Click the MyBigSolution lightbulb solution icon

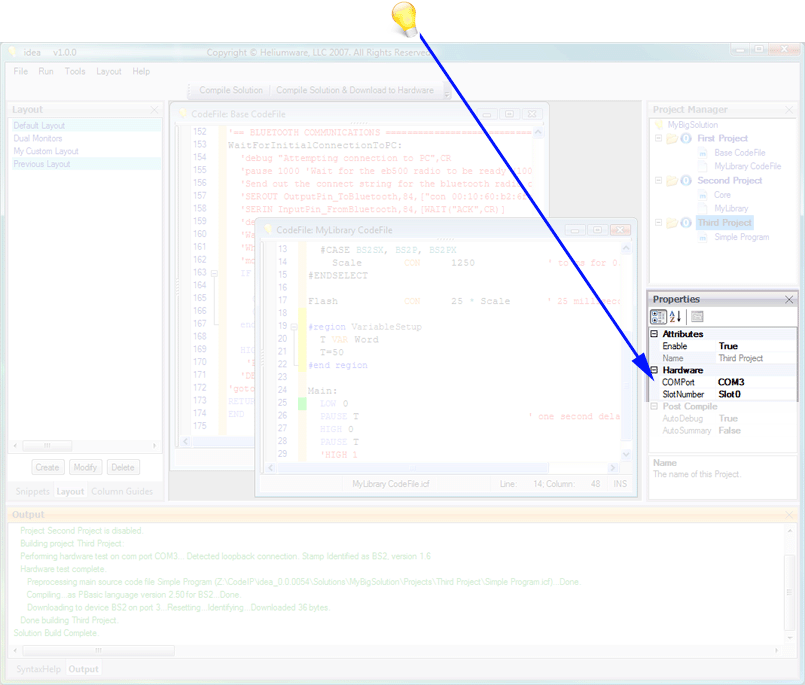(659, 124)
